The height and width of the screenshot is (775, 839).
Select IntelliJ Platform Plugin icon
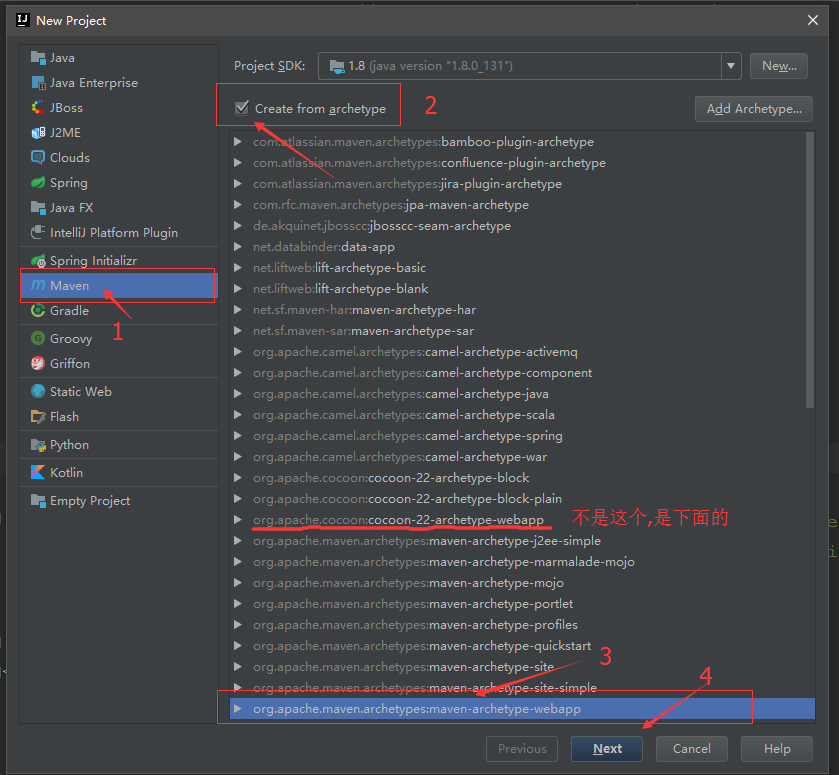[38, 232]
